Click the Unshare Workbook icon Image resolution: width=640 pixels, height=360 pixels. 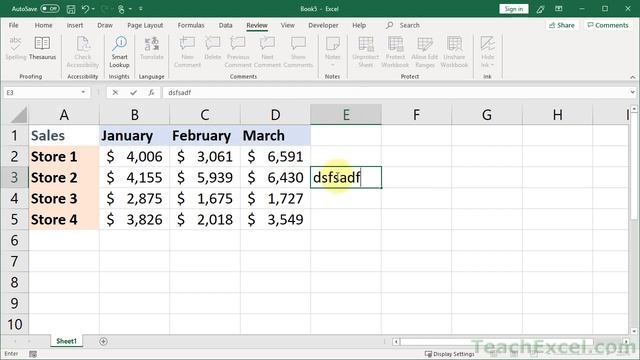click(454, 51)
